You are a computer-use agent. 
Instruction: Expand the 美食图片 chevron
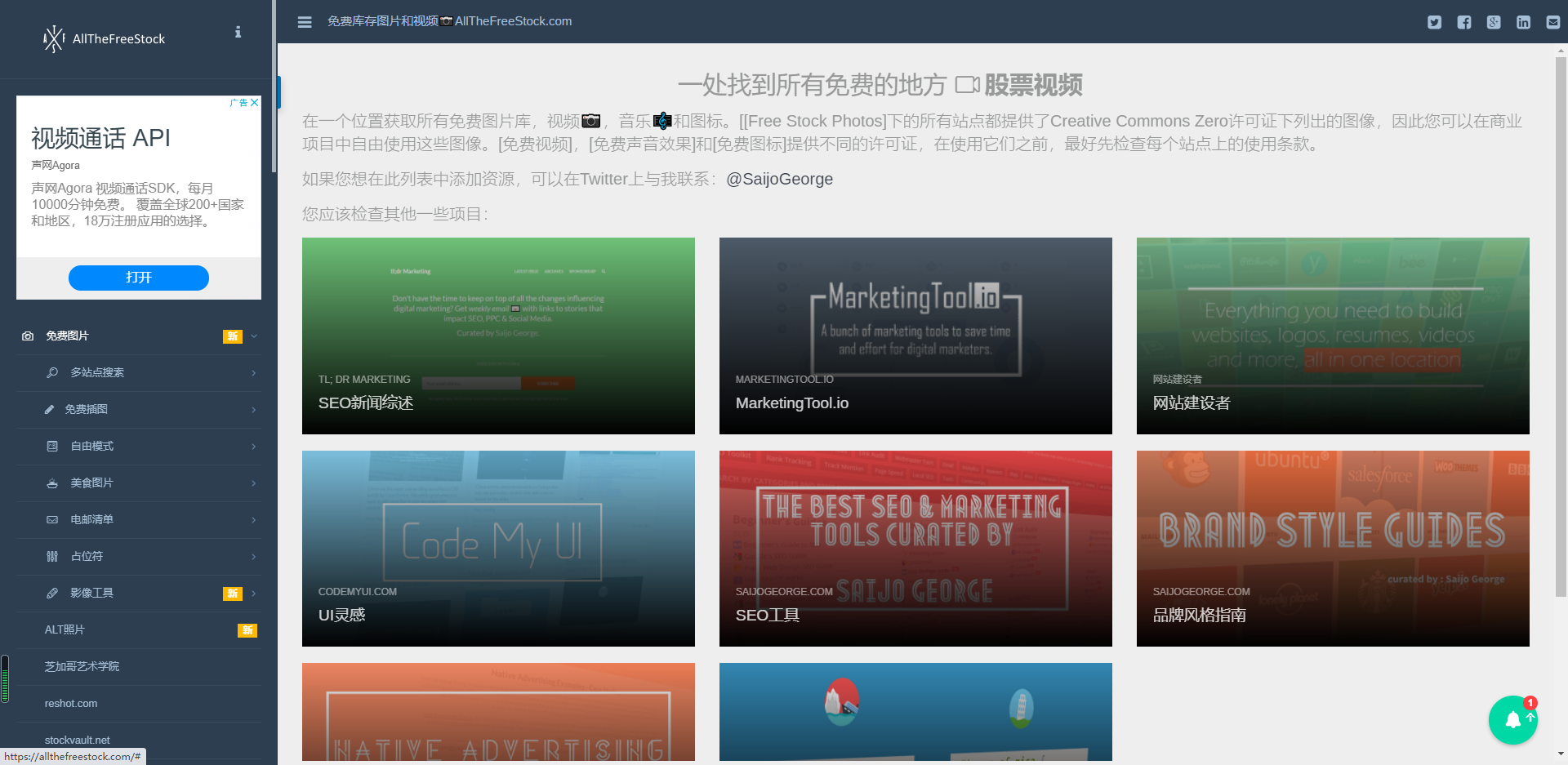click(x=254, y=483)
